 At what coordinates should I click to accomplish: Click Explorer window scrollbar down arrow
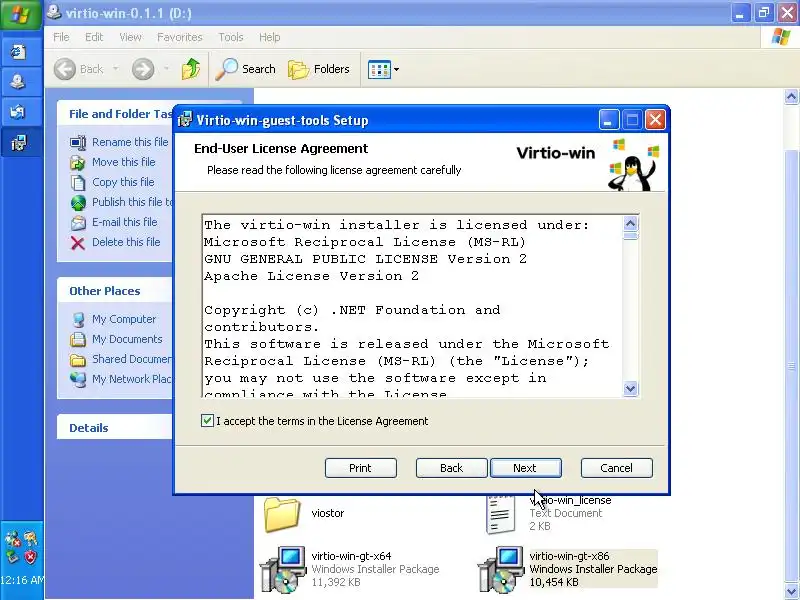pyautogui.click(x=791, y=591)
